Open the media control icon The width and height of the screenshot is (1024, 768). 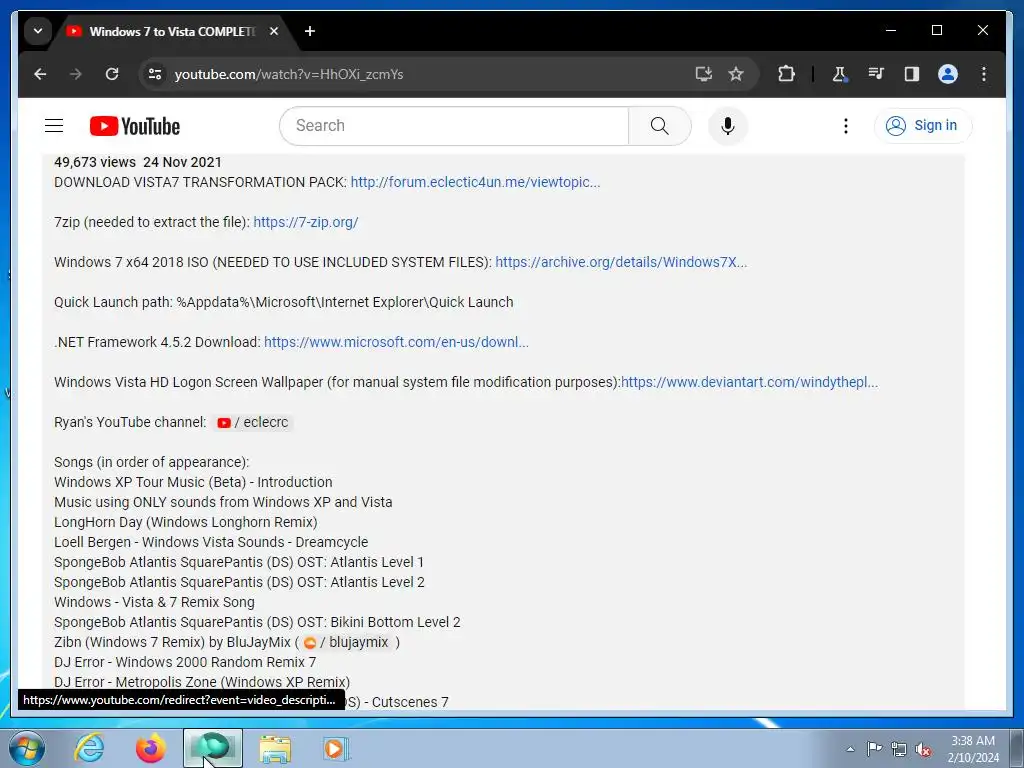(x=876, y=74)
